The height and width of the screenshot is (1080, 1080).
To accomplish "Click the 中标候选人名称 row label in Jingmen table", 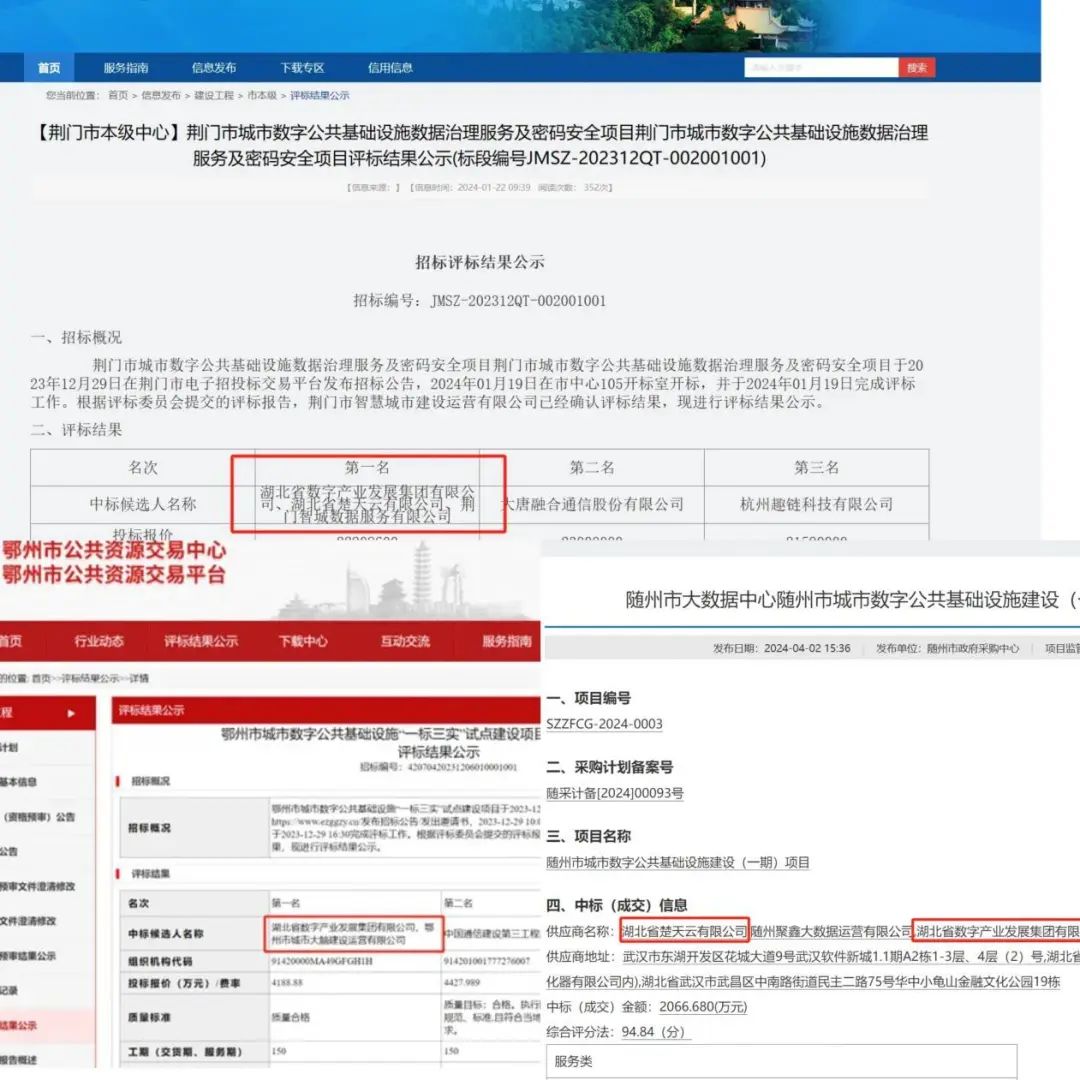I will [x=143, y=504].
